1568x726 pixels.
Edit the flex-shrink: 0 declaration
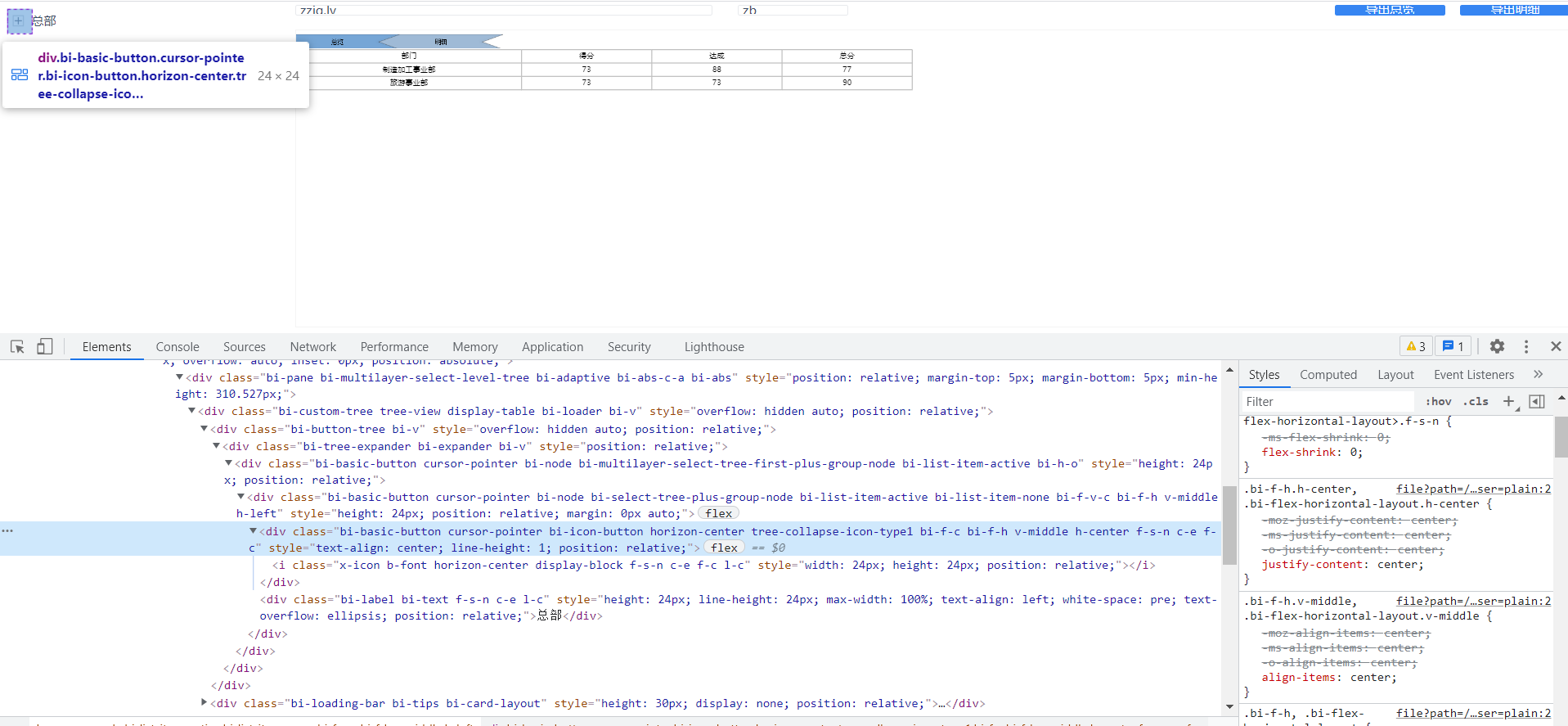point(1312,453)
